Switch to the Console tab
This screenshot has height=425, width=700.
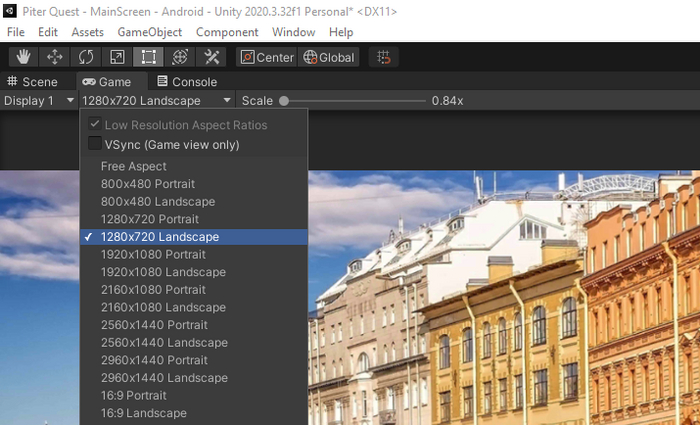(x=188, y=82)
